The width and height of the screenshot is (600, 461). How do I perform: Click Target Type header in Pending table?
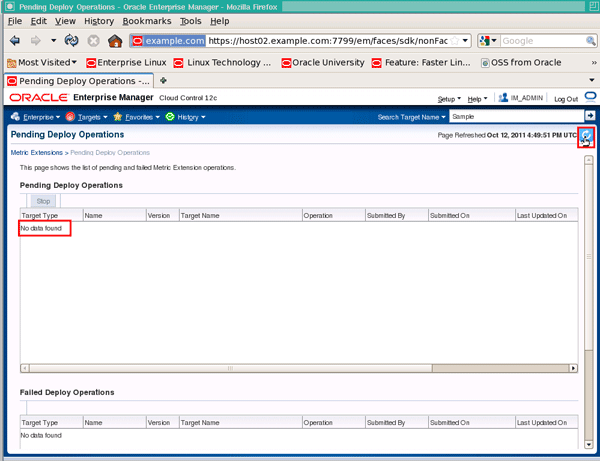[51, 215]
